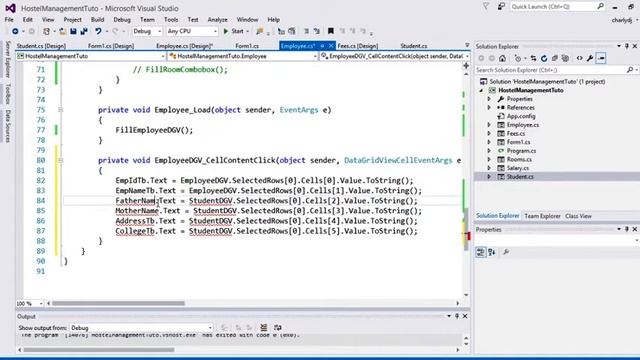Click the Start debugging button

[234, 31]
